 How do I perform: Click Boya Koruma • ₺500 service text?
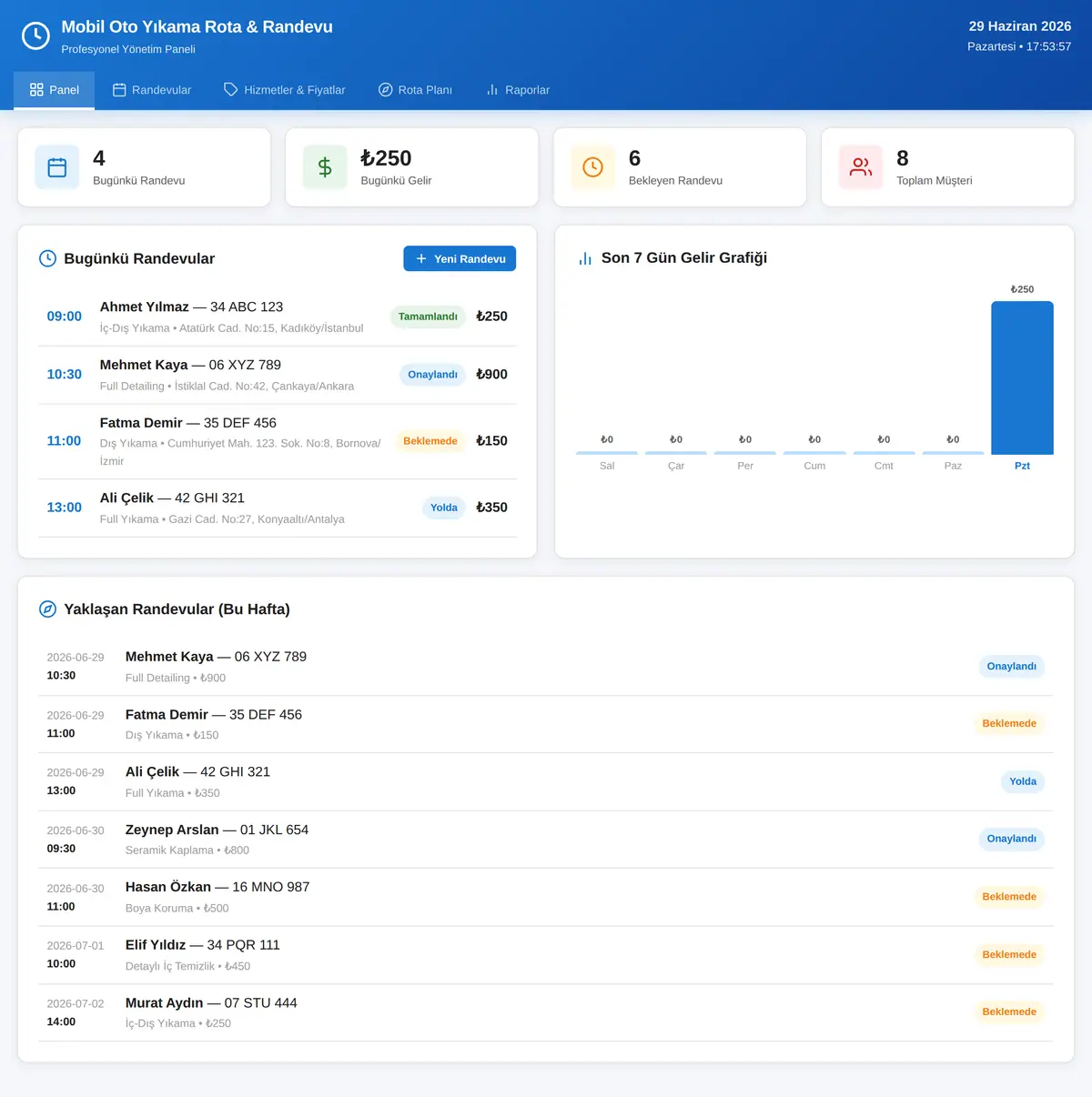(x=177, y=908)
